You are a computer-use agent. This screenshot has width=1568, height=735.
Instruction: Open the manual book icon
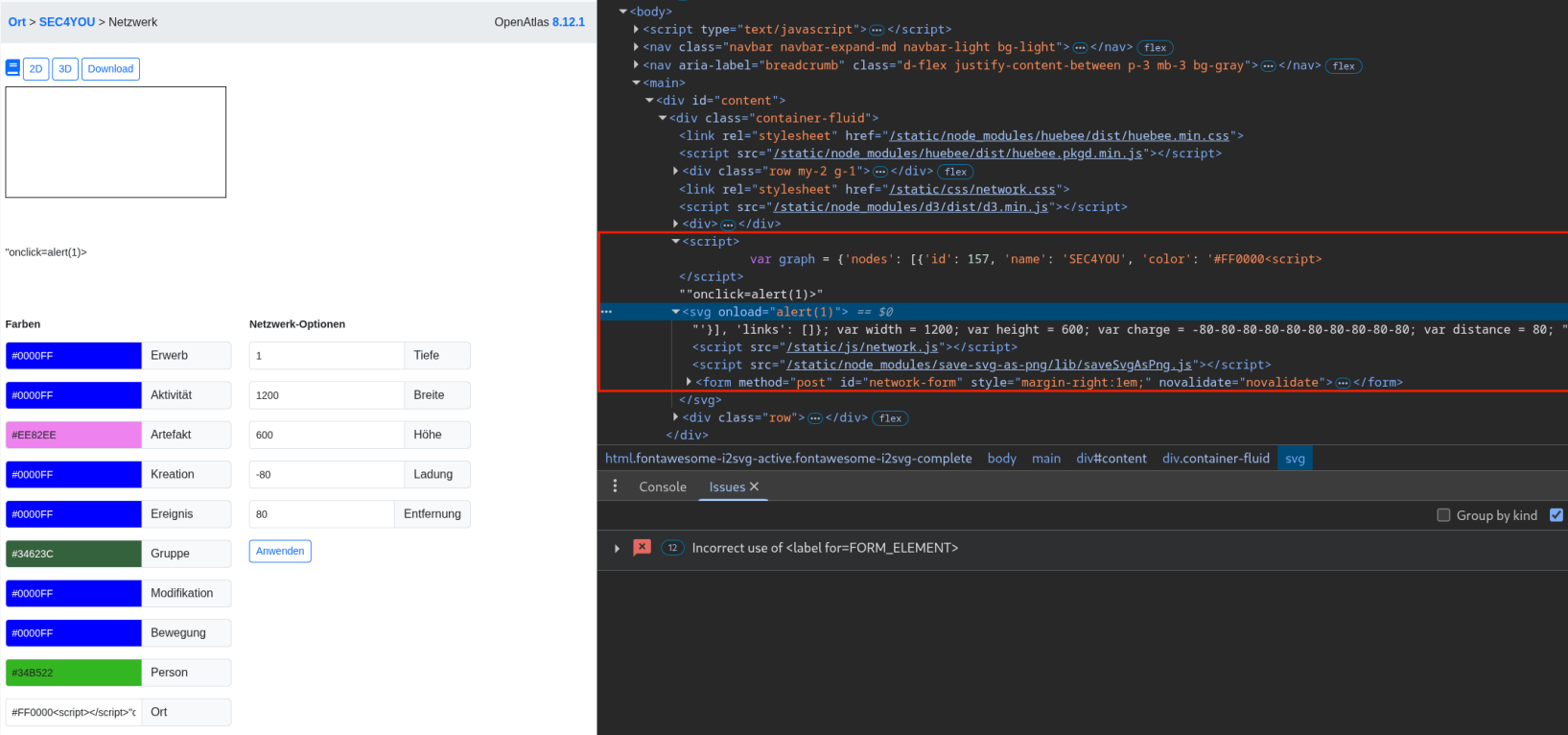point(12,68)
